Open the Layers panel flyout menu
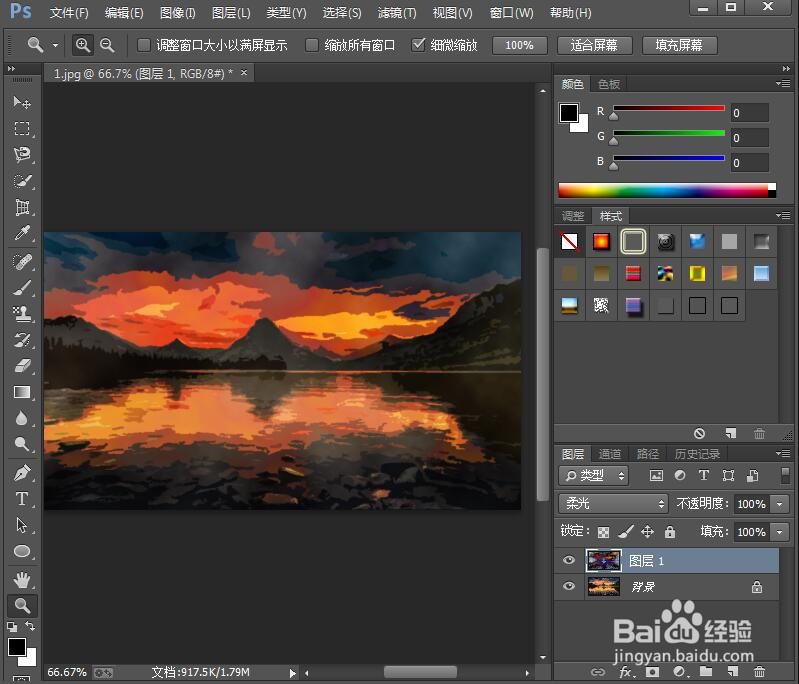The width and height of the screenshot is (799, 684). (783, 454)
